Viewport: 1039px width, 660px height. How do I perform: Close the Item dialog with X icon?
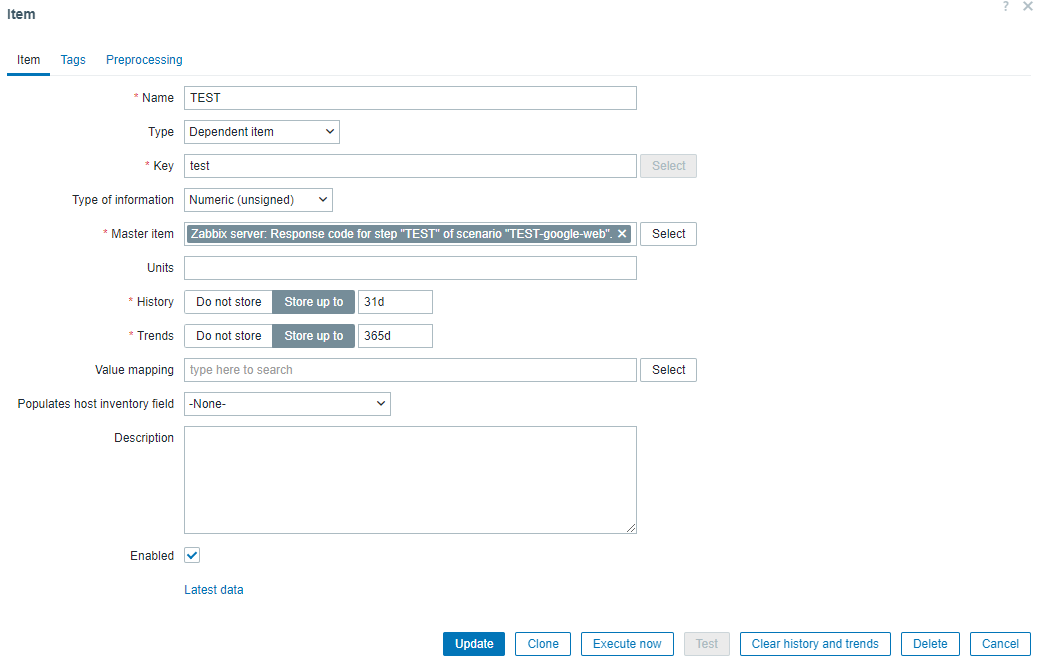1027,7
